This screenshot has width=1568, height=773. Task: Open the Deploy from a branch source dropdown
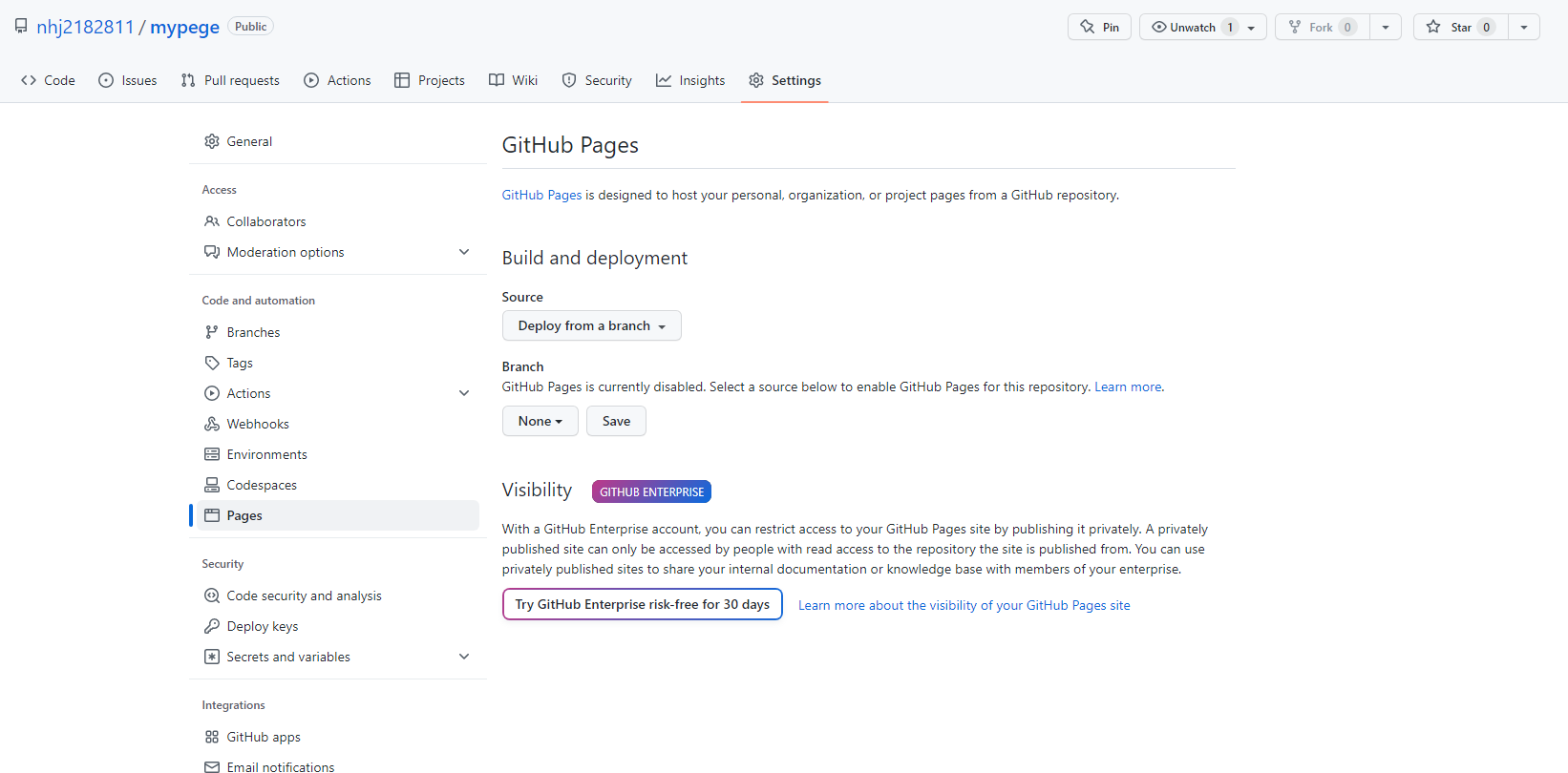click(x=592, y=325)
